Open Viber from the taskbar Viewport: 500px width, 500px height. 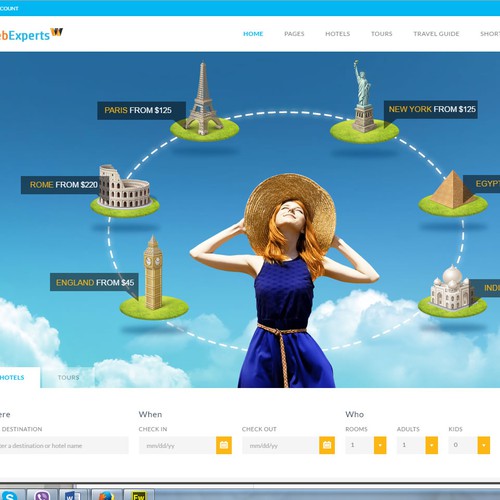click(42, 496)
